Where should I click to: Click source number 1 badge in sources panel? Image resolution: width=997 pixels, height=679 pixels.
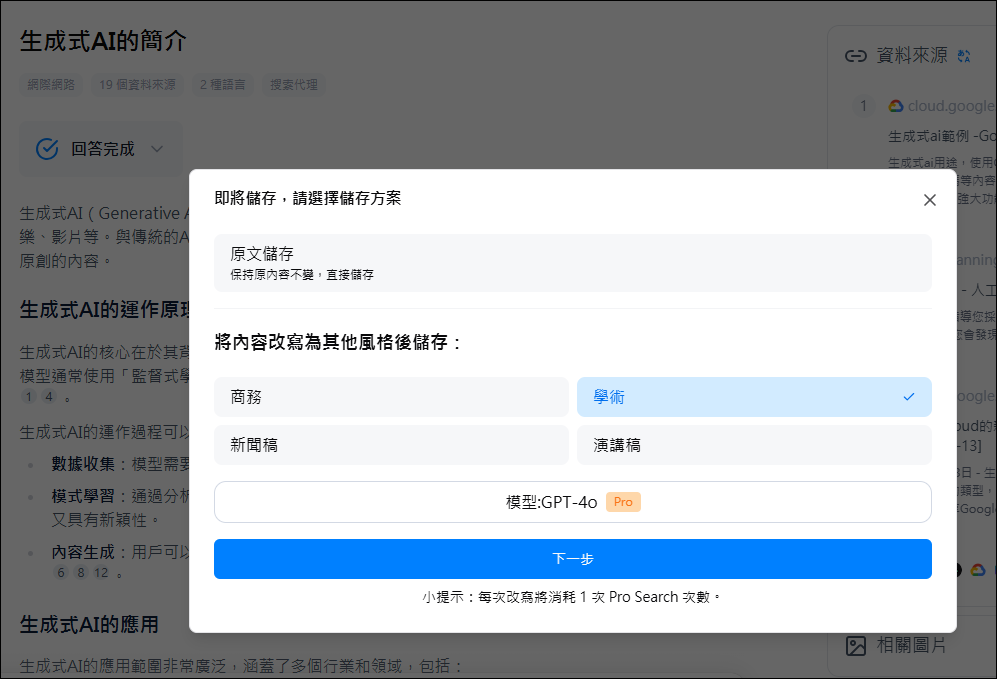pos(863,106)
